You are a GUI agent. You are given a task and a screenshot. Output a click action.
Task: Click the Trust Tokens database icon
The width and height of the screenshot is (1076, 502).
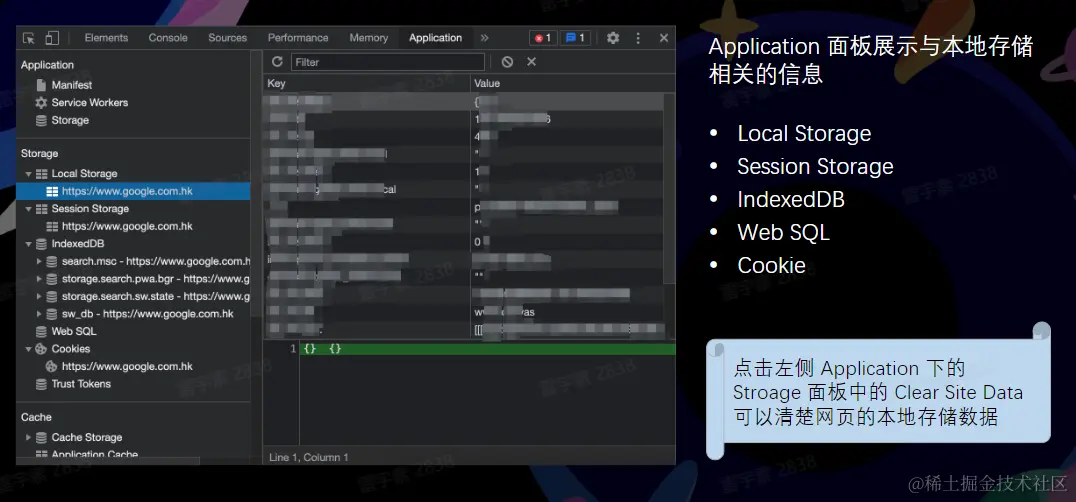[41, 384]
